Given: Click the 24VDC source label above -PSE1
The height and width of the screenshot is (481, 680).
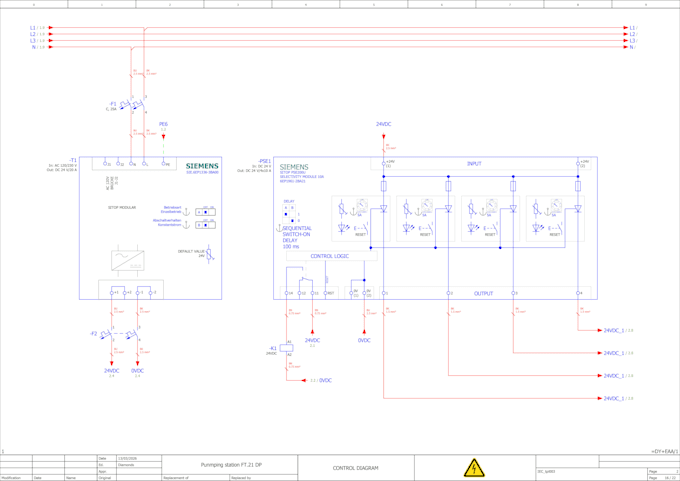Looking at the screenshot, I should click(x=383, y=124).
